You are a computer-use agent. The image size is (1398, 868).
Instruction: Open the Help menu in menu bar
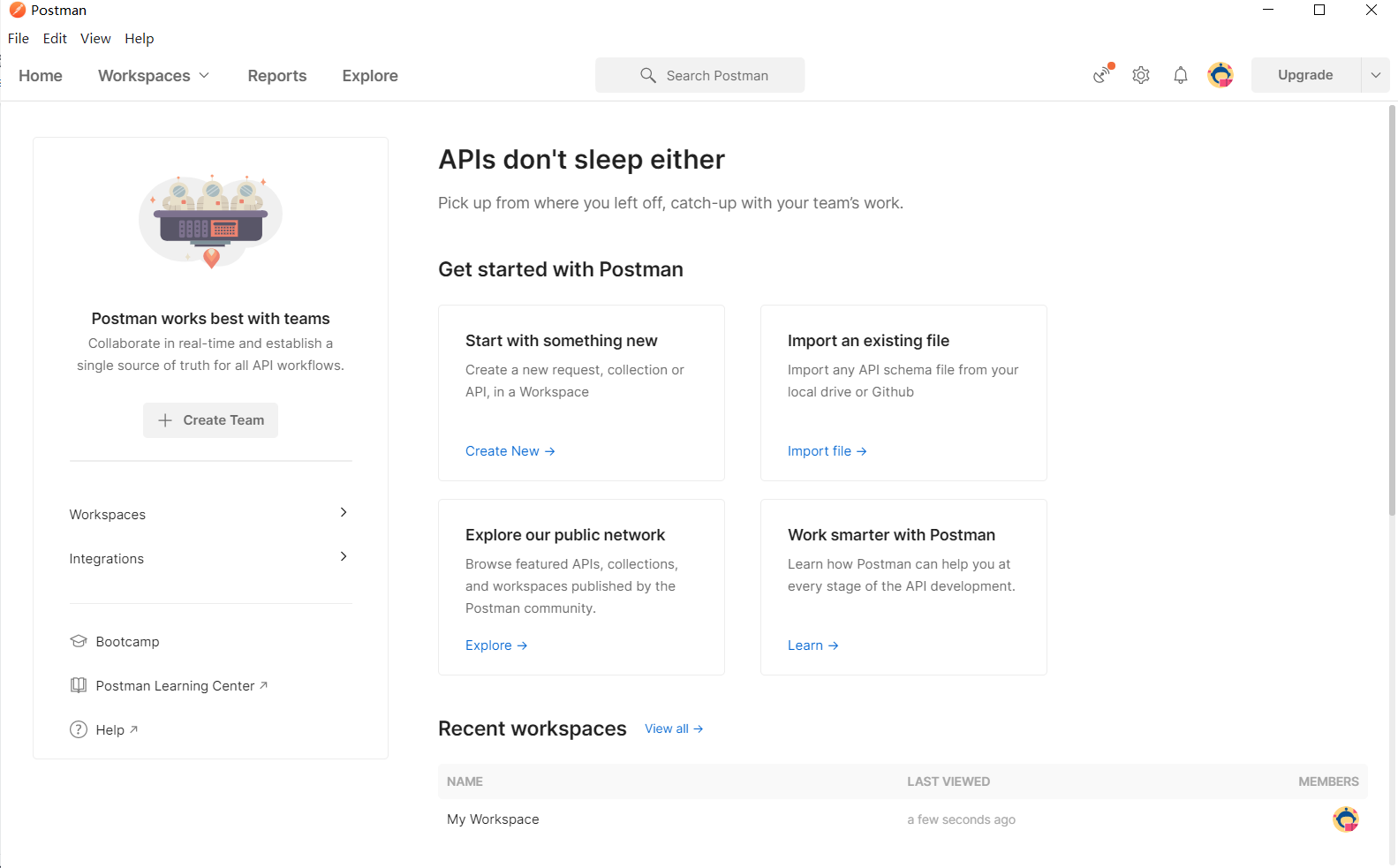point(140,39)
